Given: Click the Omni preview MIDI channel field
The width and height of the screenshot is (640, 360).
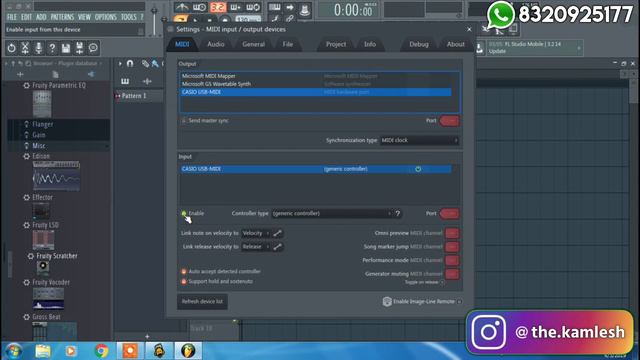Looking at the screenshot, I should click(452, 233).
